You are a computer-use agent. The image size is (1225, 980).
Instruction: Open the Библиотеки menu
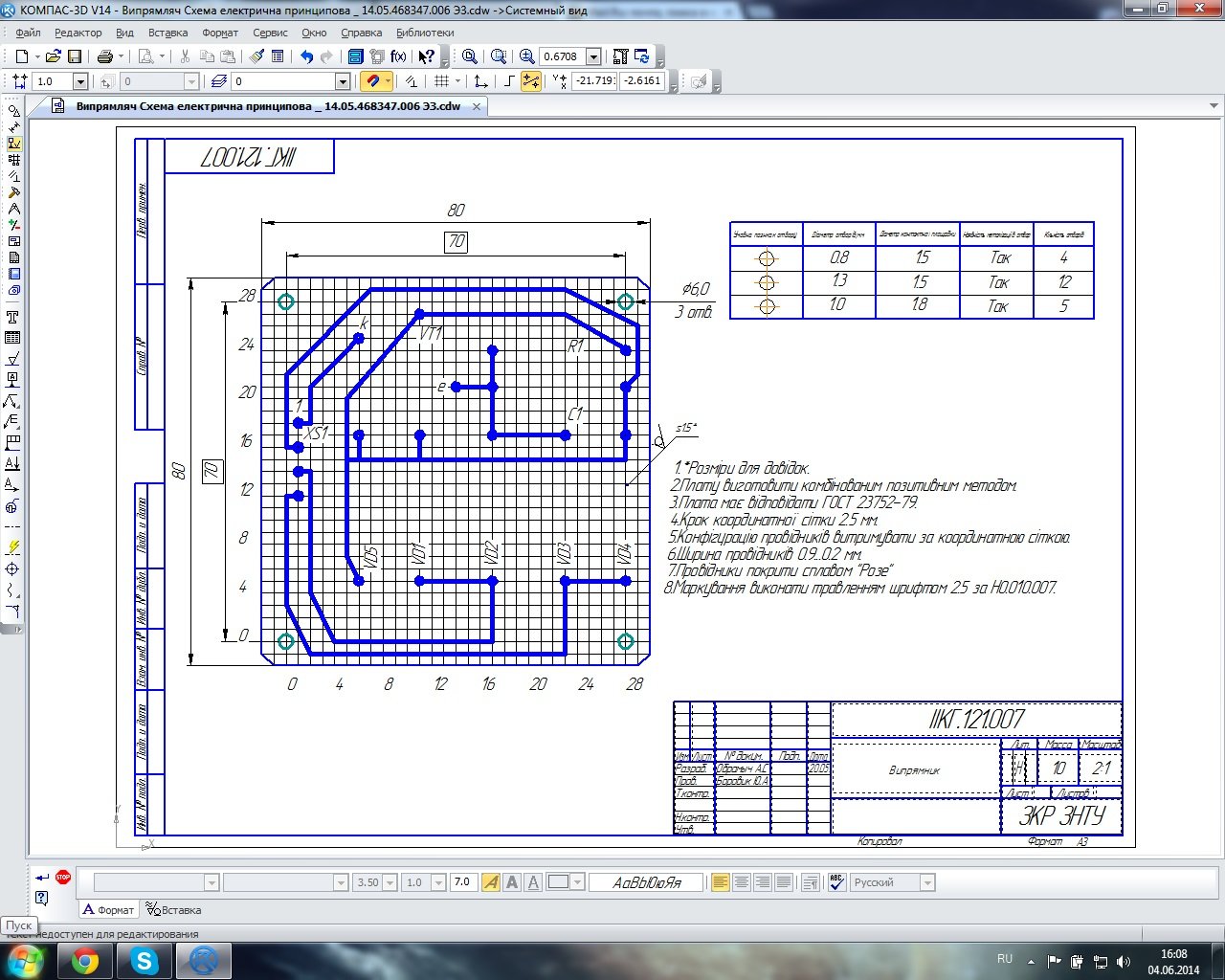[425, 33]
